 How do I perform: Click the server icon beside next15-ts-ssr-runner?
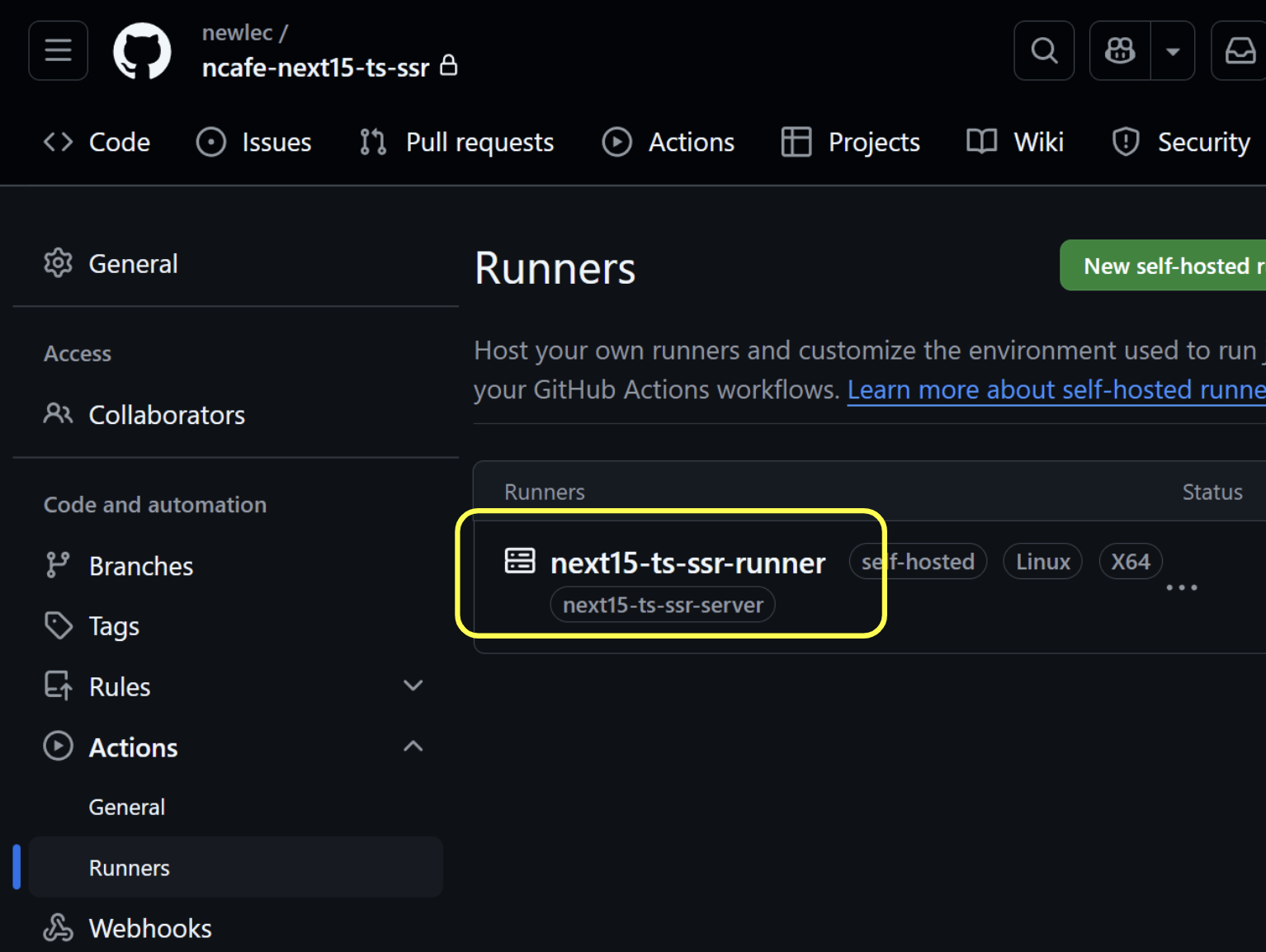(x=520, y=561)
